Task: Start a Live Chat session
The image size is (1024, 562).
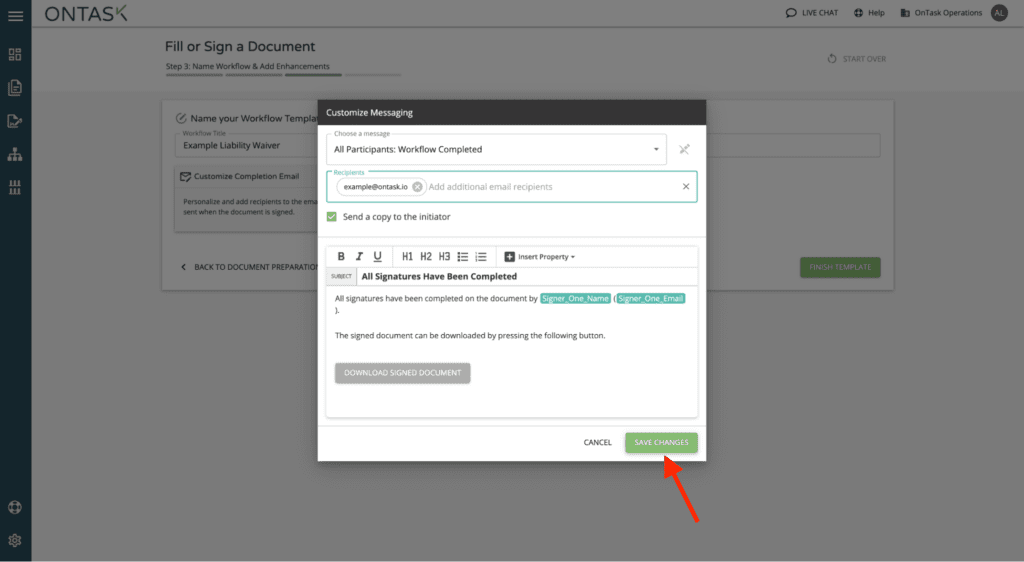Action: pos(812,13)
